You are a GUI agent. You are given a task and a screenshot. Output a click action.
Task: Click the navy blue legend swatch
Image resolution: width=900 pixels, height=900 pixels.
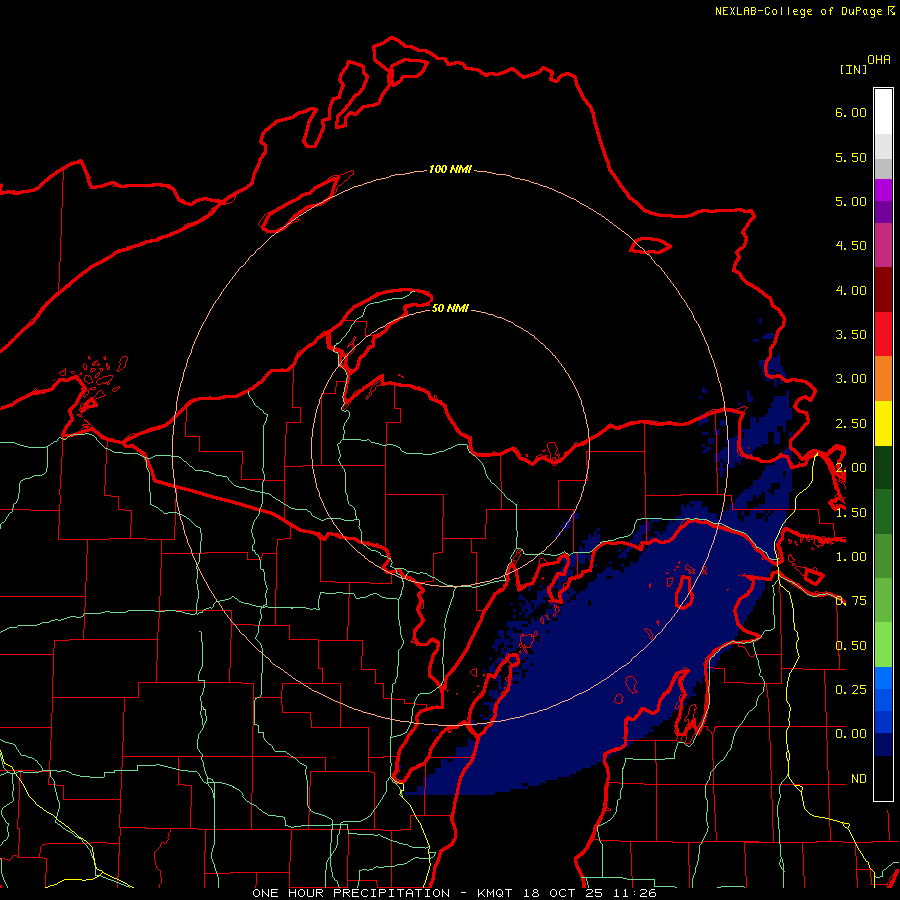883,744
